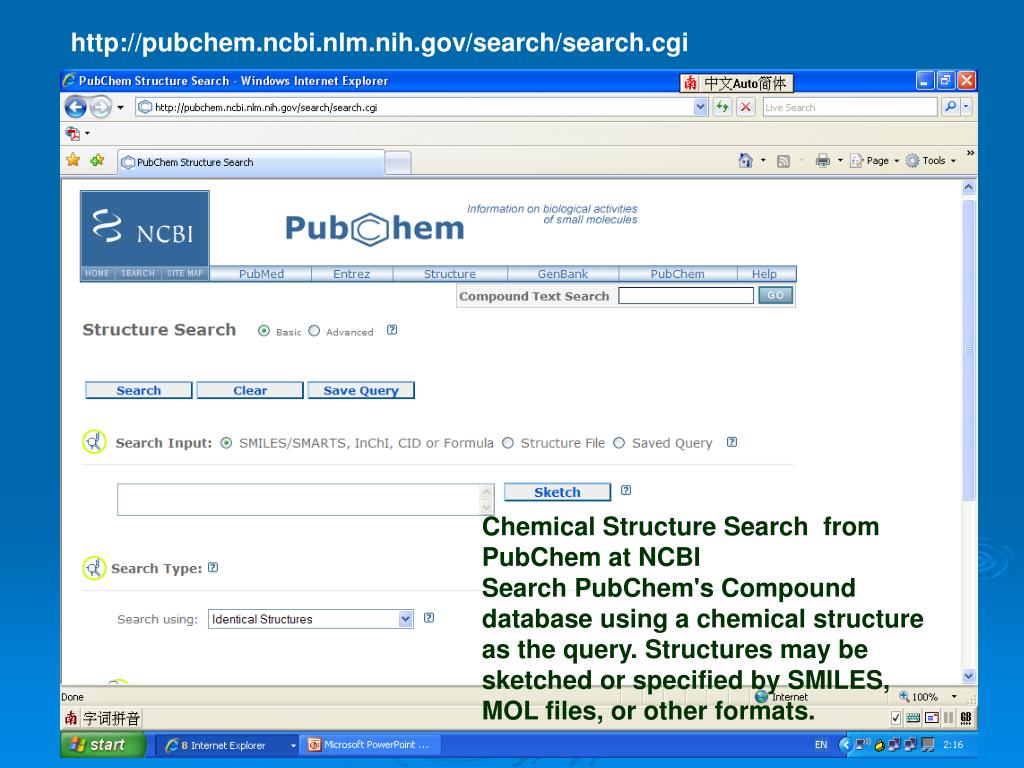Viewport: 1024px width, 768px height.
Task: Open the Page menu
Action: [x=874, y=161]
